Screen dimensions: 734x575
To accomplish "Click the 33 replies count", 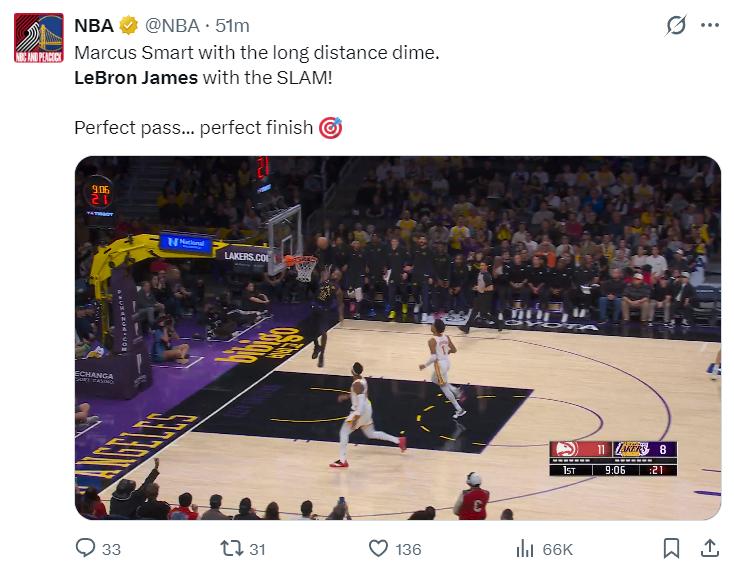I will (x=111, y=549).
